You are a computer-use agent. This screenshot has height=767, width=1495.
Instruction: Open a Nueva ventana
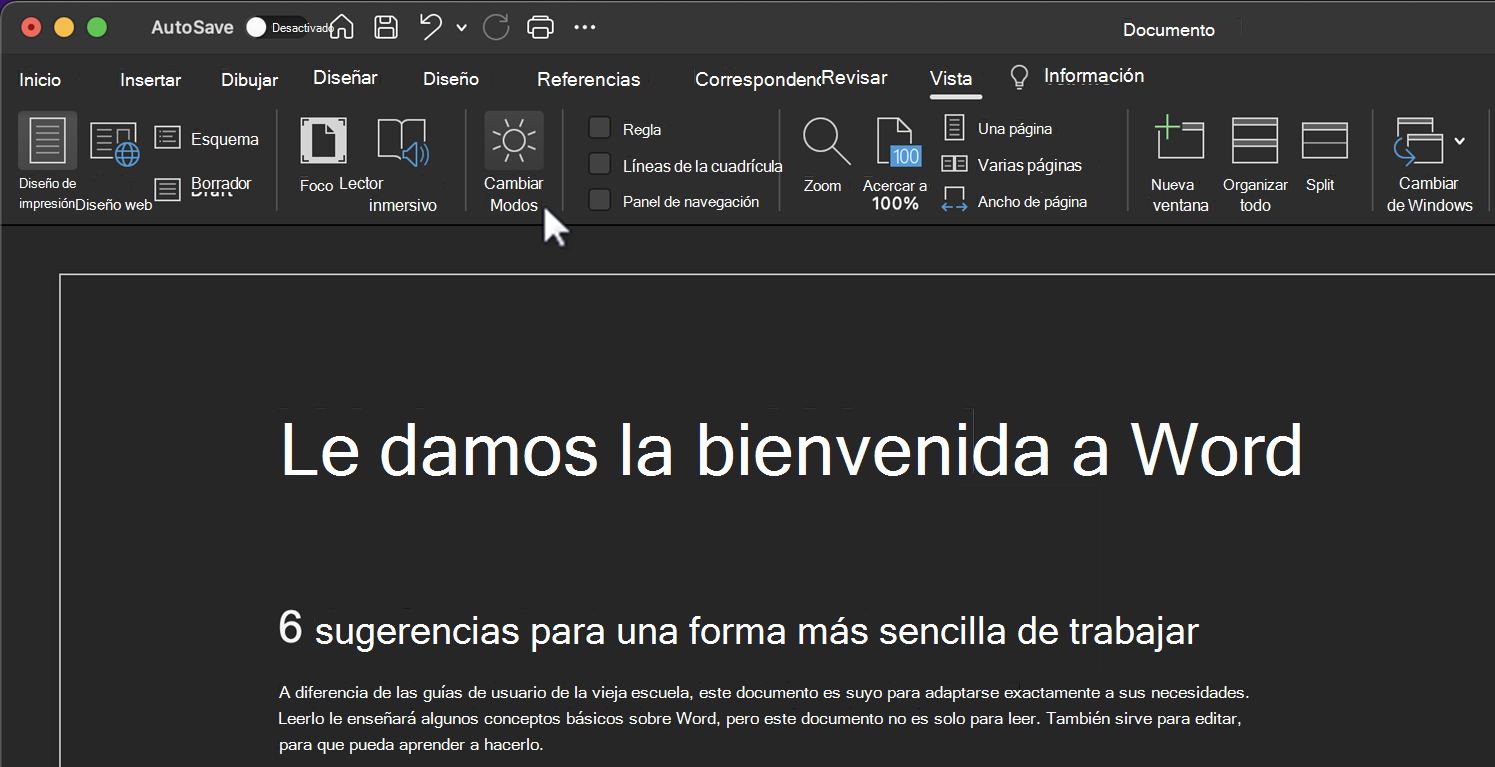tap(1180, 165)
